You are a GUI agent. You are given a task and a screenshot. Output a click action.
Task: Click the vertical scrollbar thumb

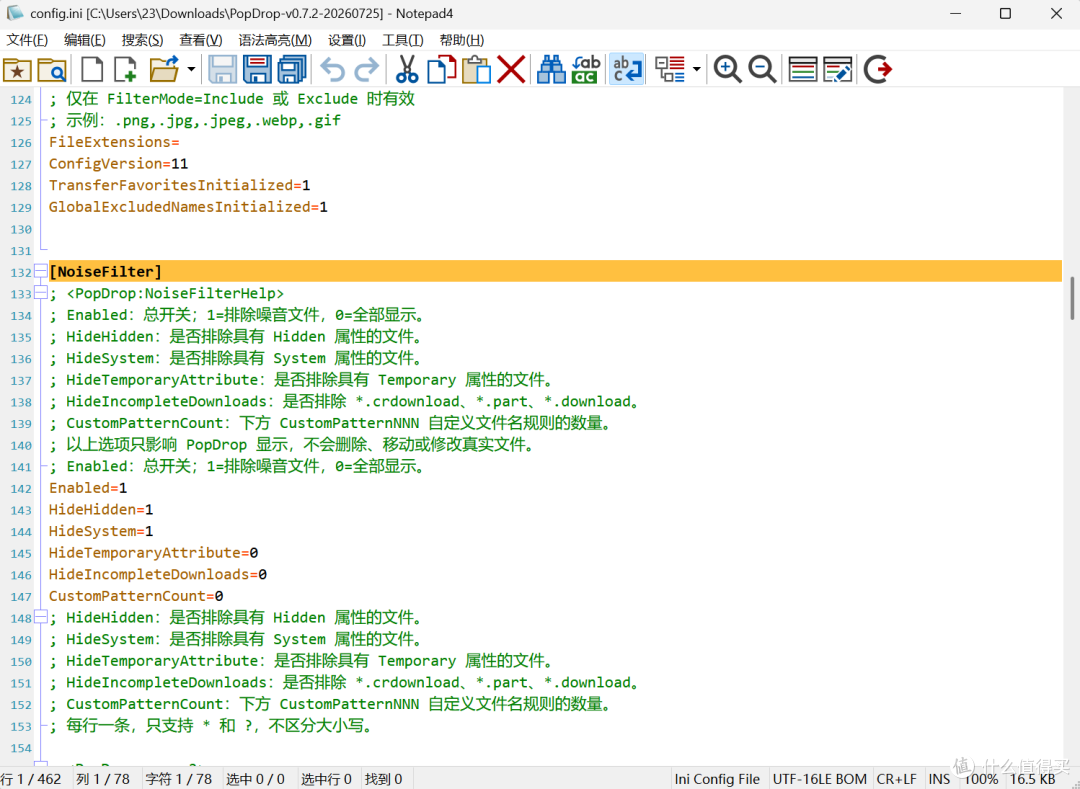[1072, 298]
